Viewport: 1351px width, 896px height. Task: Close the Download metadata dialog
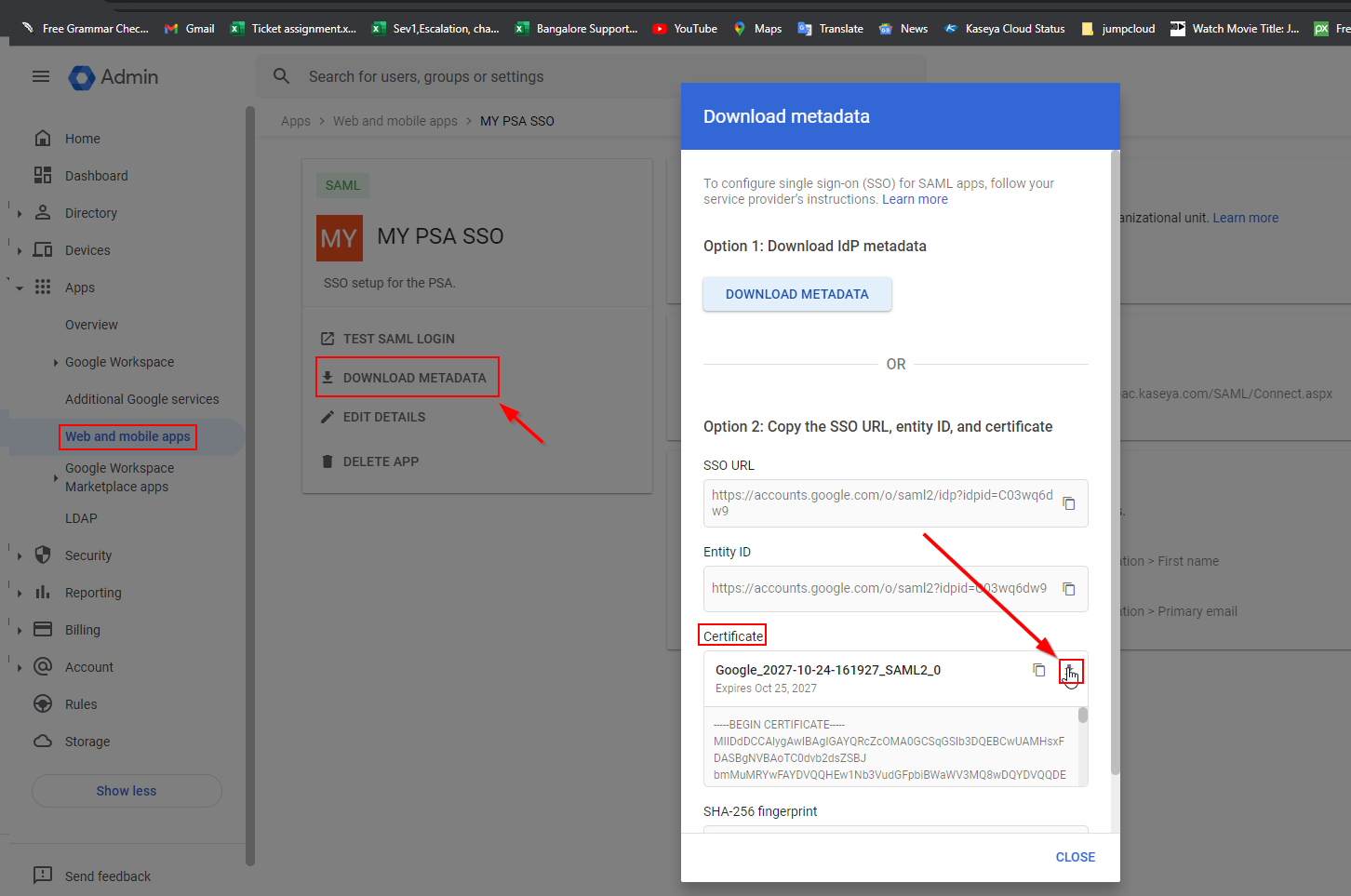1076,857
